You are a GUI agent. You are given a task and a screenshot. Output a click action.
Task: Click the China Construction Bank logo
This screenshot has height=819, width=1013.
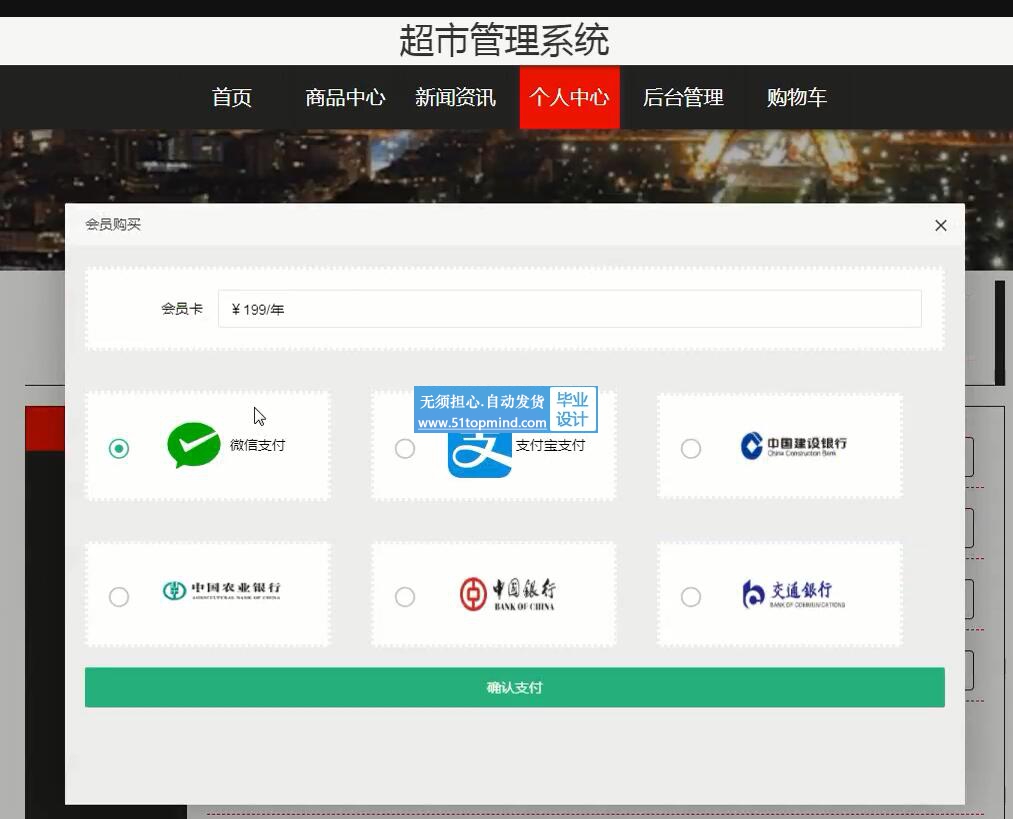click(793, 446)
